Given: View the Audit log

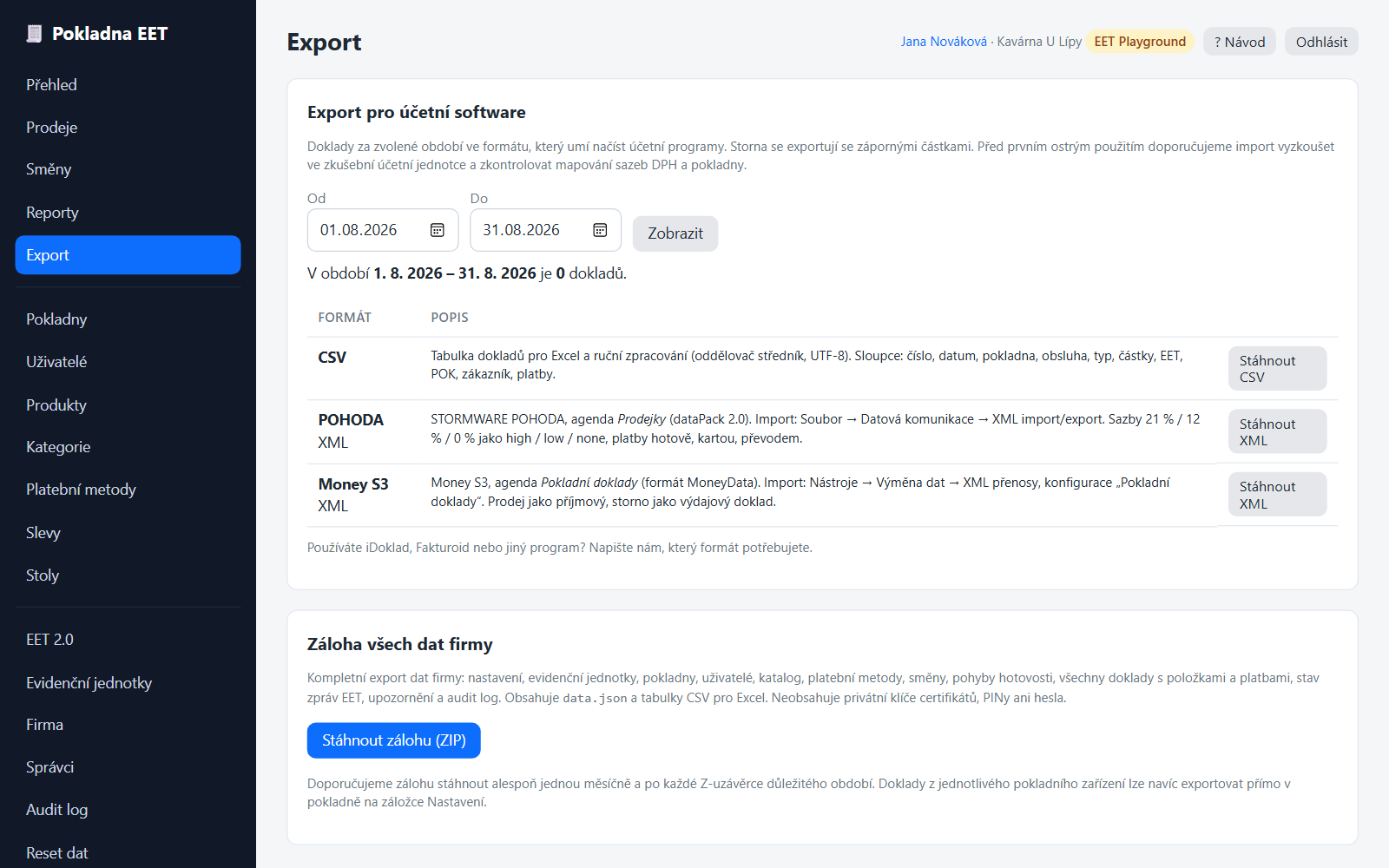Looking at the screenshot, I should 128,810.
